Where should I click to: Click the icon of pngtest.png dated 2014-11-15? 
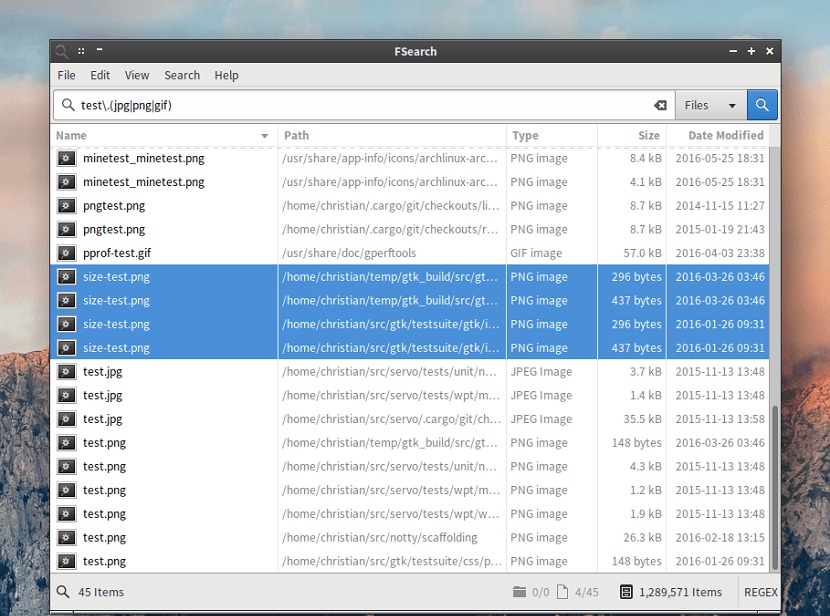click(x=66, y=205)
